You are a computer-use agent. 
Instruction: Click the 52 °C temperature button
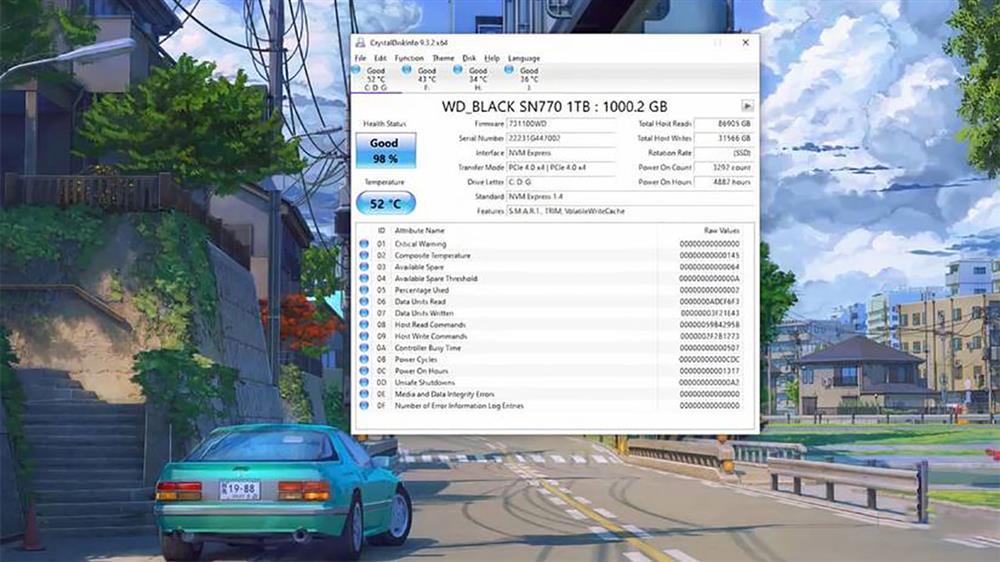(x=386, y=203)
